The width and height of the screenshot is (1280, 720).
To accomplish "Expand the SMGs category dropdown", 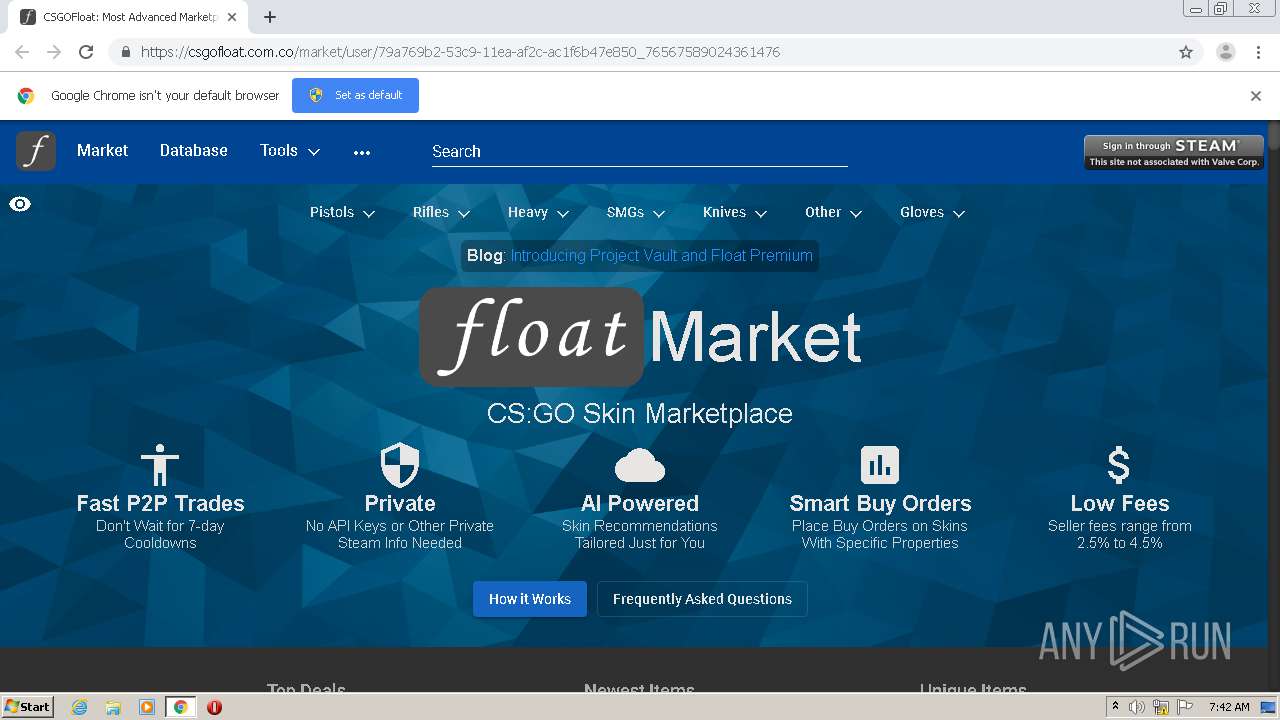I will [x=635, y=212].
